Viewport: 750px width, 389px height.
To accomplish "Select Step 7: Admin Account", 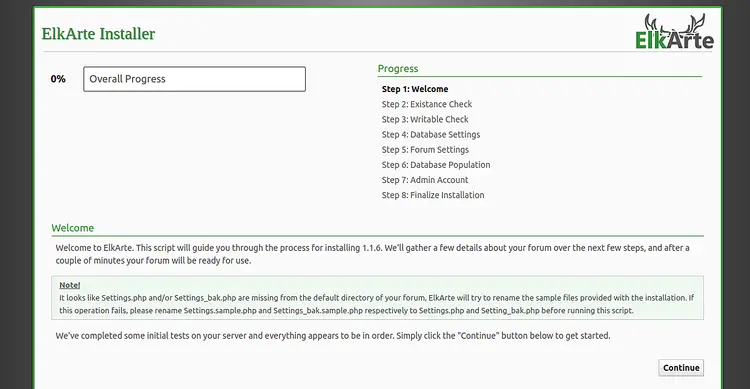I will coord(425,180).
